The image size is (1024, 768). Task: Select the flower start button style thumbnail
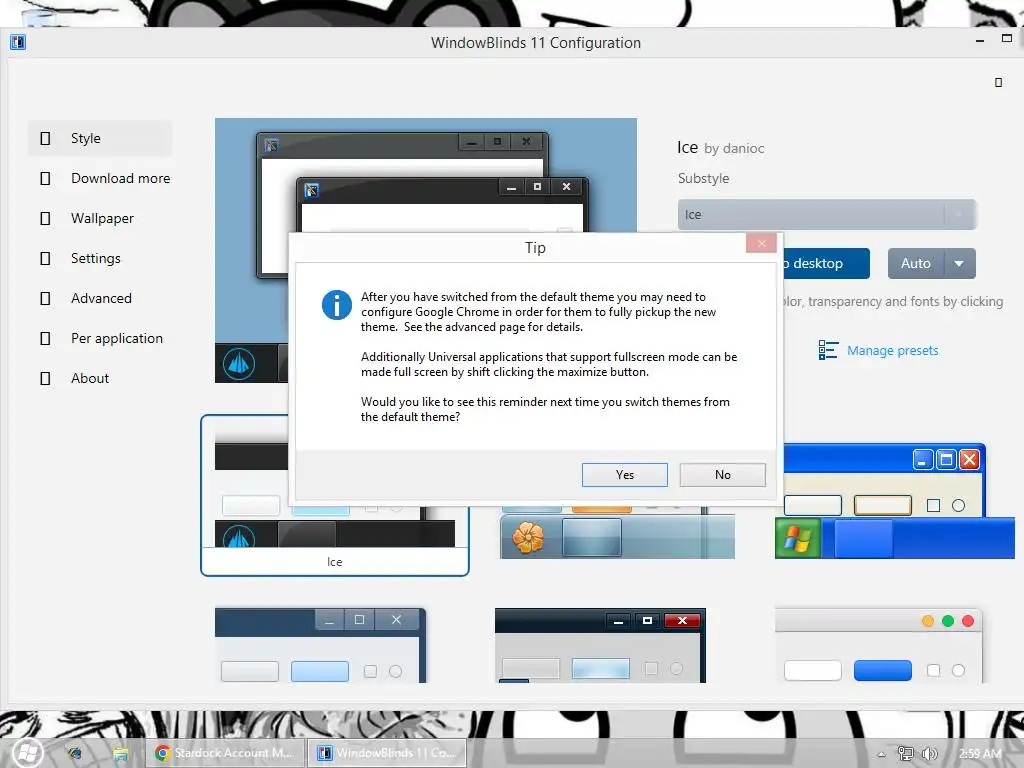click(617, 532)
